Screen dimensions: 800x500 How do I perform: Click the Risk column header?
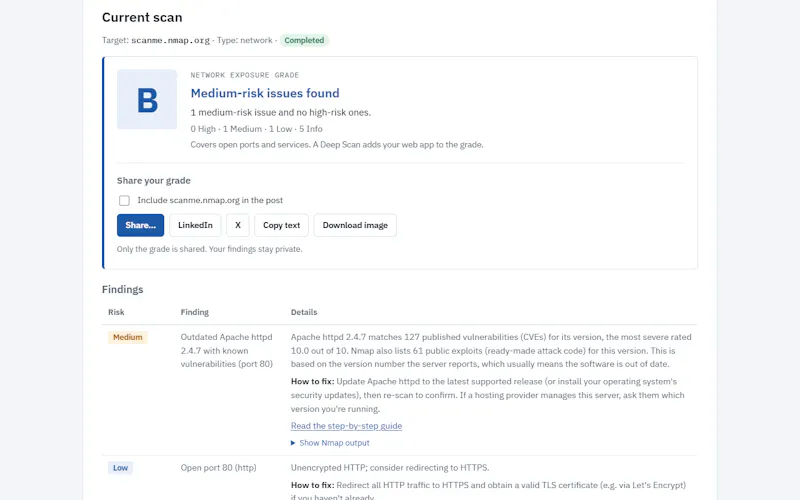click(116, 312)
